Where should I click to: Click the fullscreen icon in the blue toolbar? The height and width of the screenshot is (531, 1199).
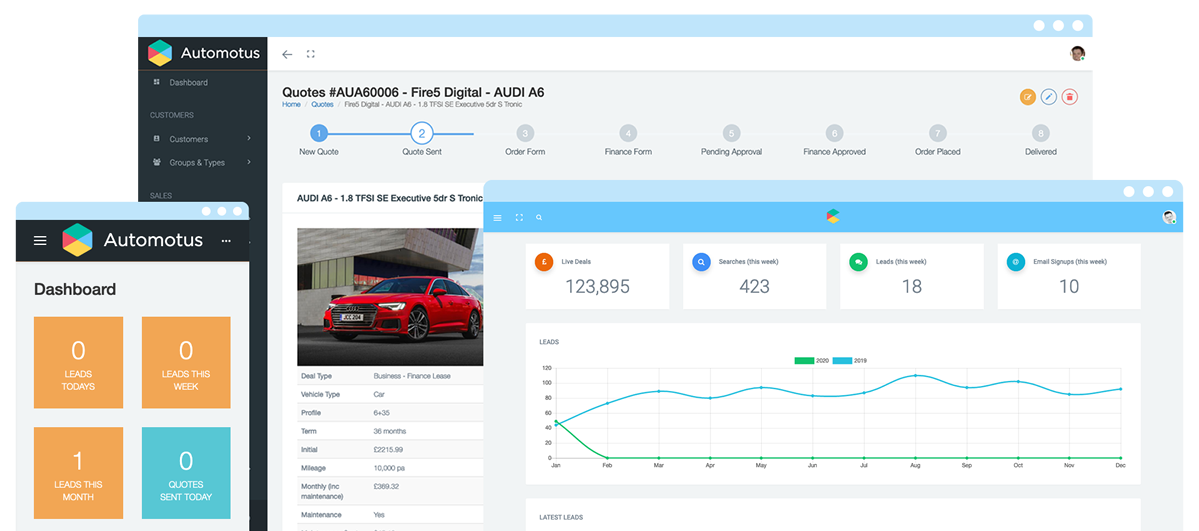[519, 217]
